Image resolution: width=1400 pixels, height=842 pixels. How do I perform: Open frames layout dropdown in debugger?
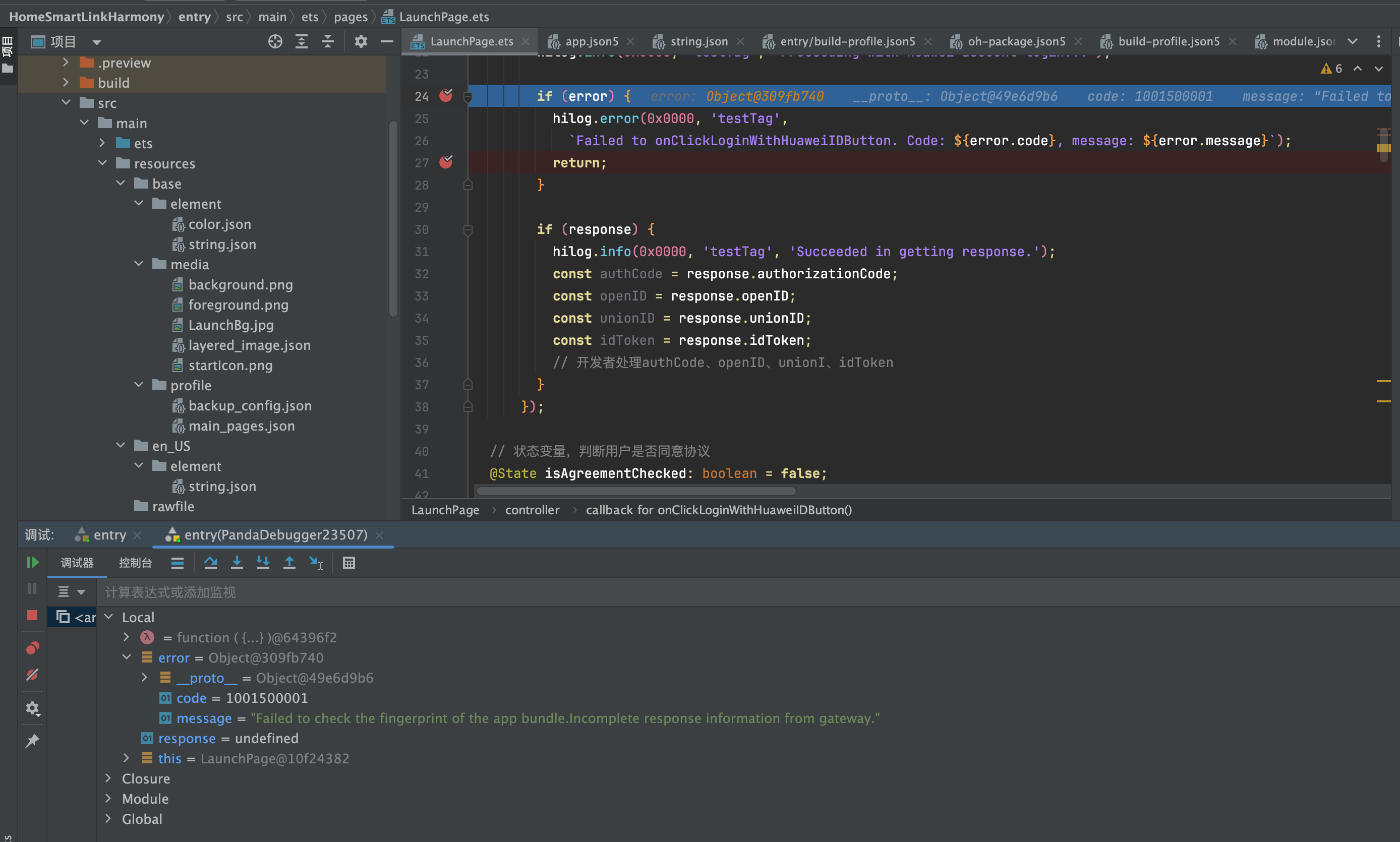tap(81, 592)
